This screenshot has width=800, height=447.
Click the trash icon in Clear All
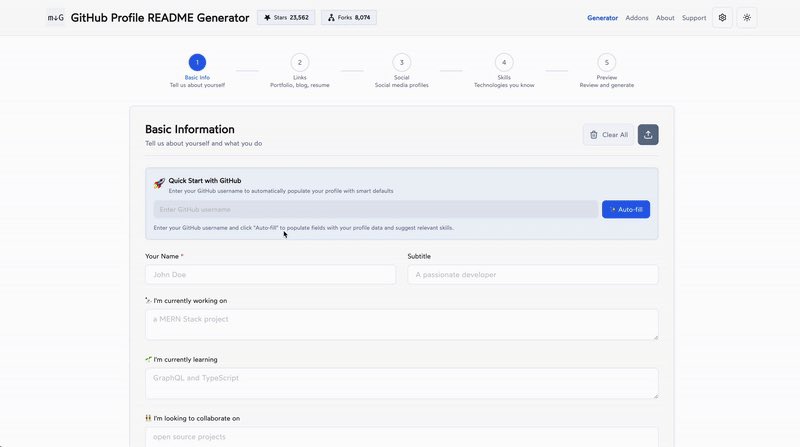click(x=593, y=135)
